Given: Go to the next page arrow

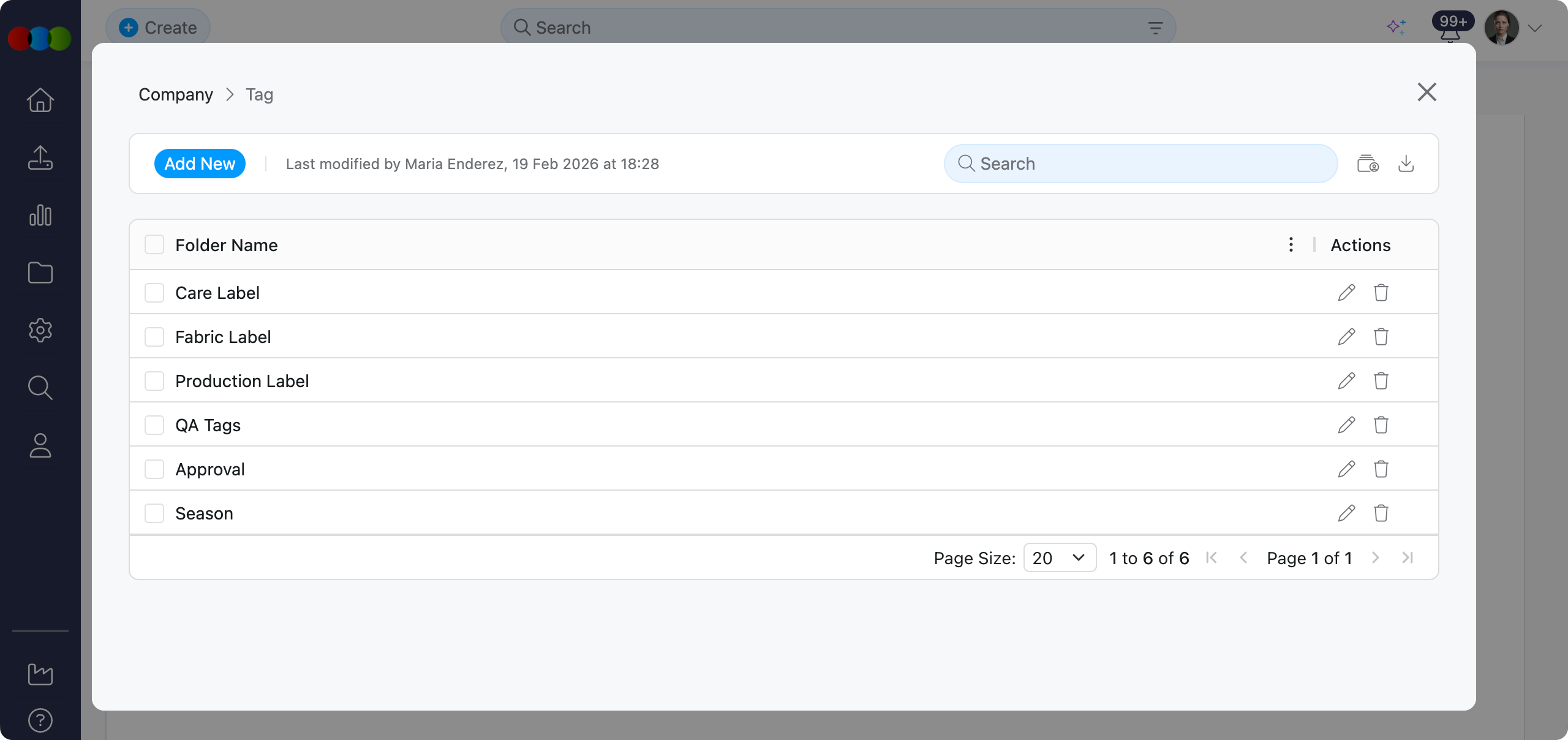Looking at the screenshot, I should (1376, 558).
